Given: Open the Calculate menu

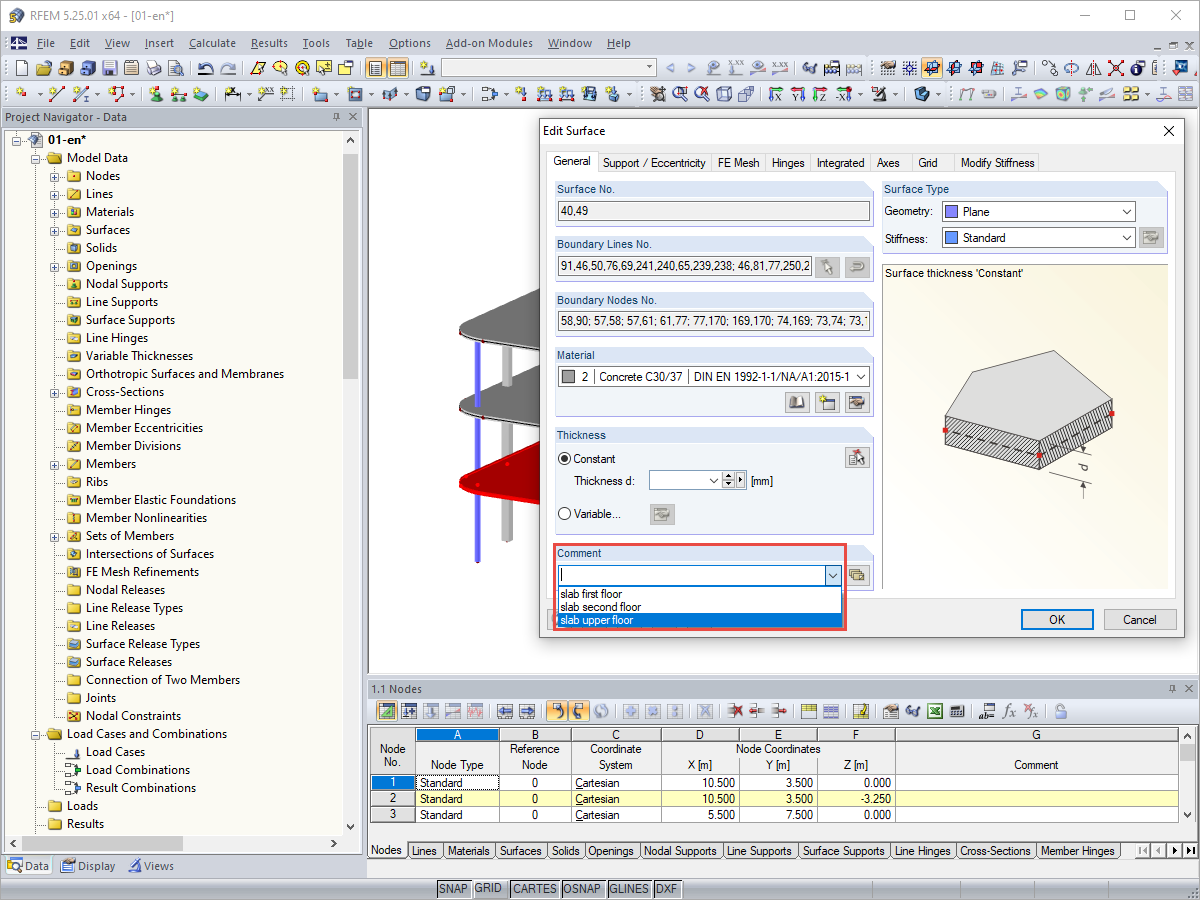Looking at the screenshot, I should tap(212, 43).
